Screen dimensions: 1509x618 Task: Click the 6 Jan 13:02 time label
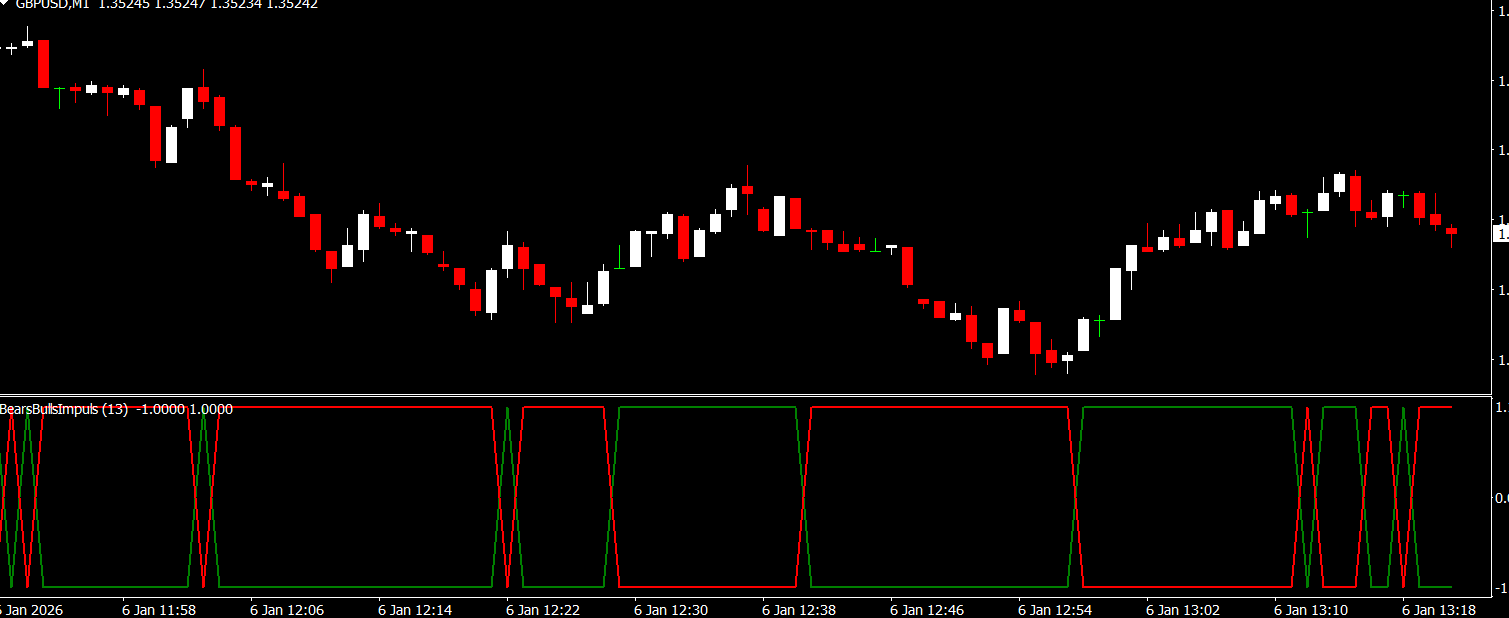1183,609
